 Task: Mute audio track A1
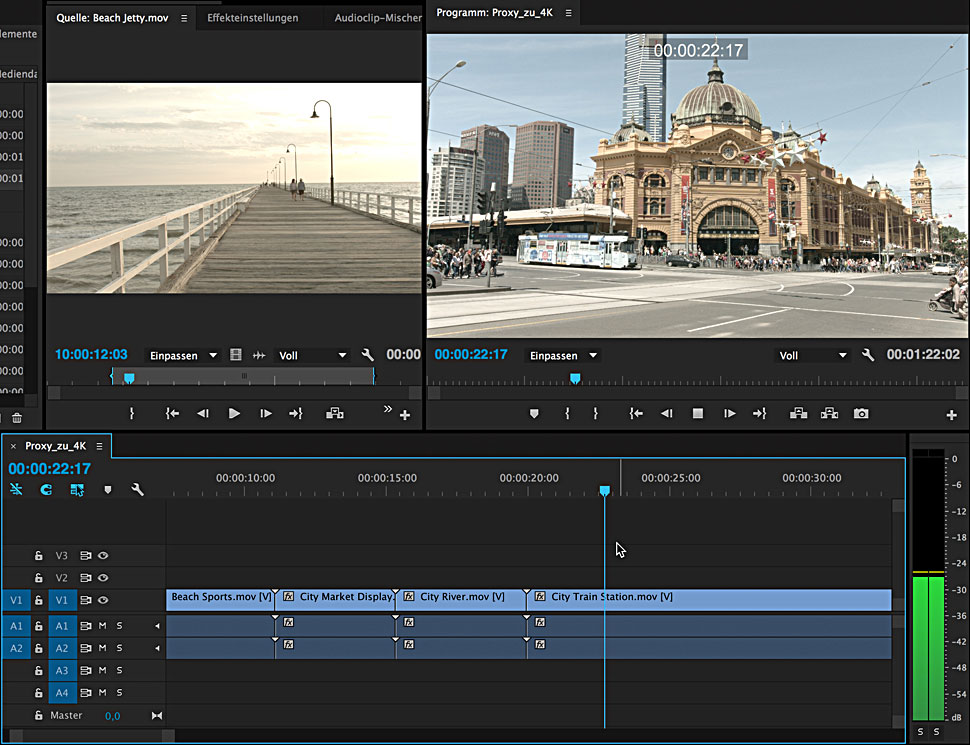coord(102,626)
